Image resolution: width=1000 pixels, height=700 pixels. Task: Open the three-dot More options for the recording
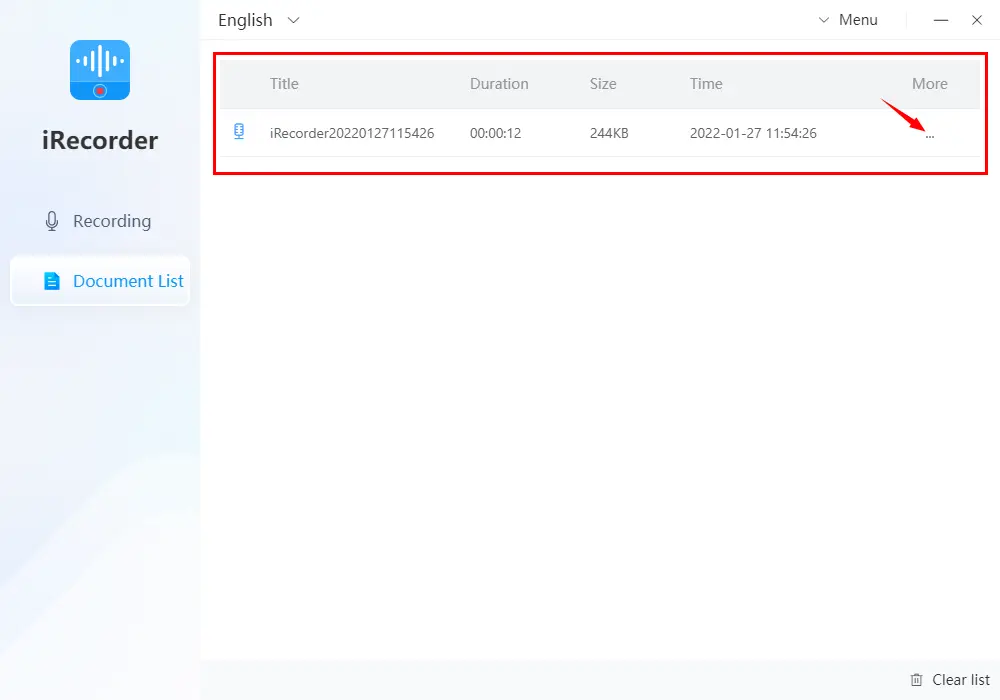point(930,135)
